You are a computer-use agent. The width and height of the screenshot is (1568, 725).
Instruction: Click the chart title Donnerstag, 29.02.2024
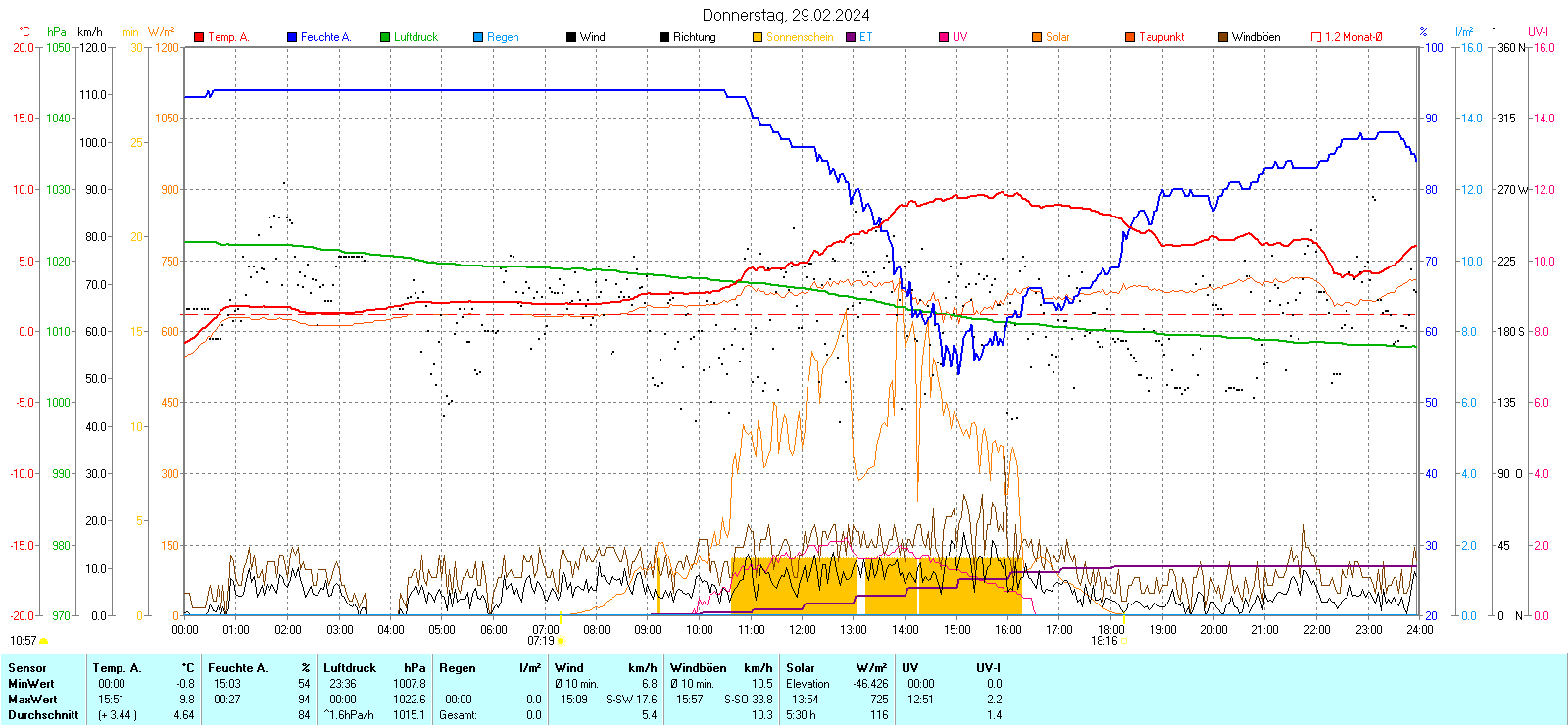coord(785,15)
